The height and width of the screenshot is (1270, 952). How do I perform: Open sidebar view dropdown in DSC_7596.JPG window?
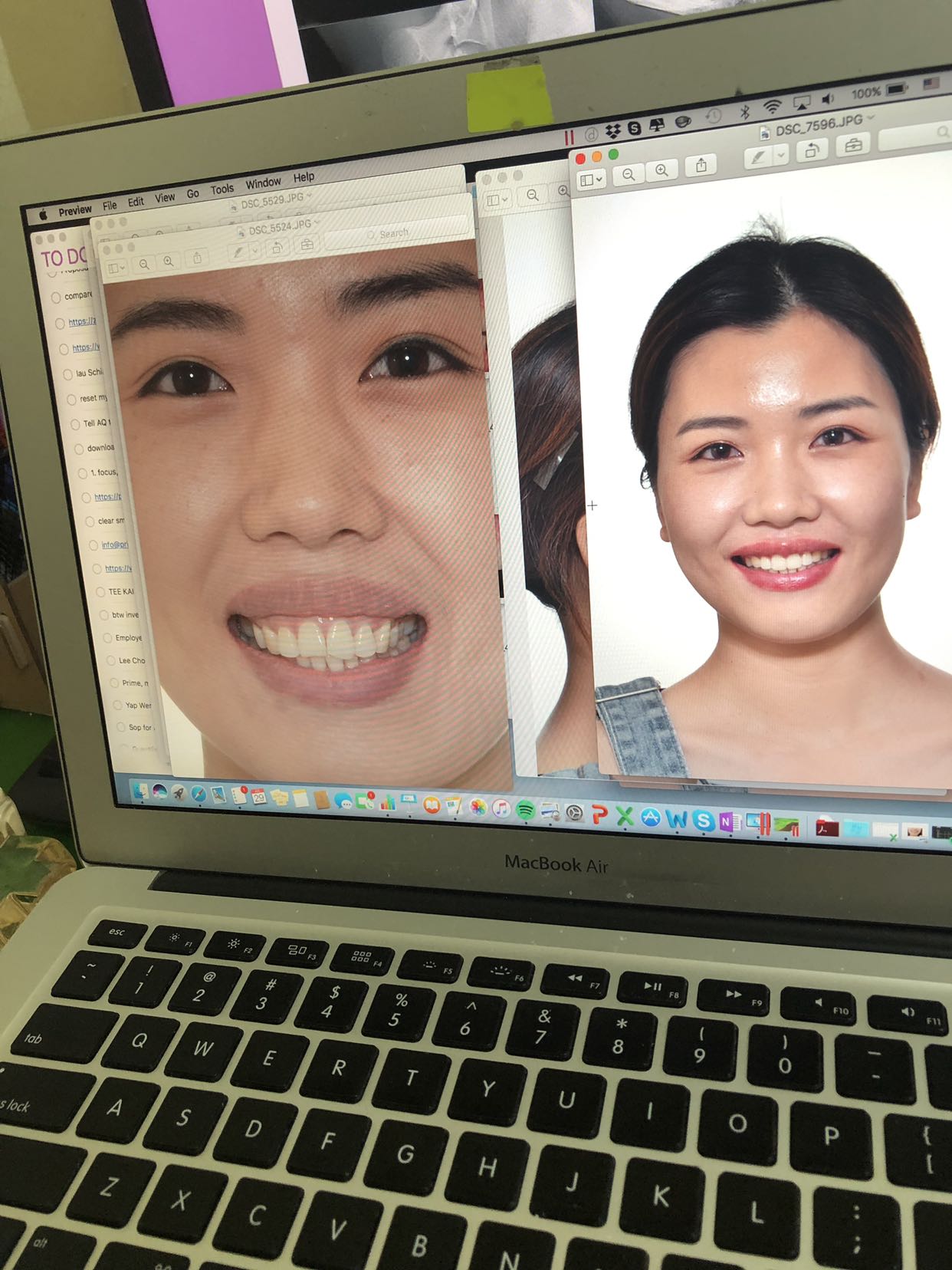[591, 179]
